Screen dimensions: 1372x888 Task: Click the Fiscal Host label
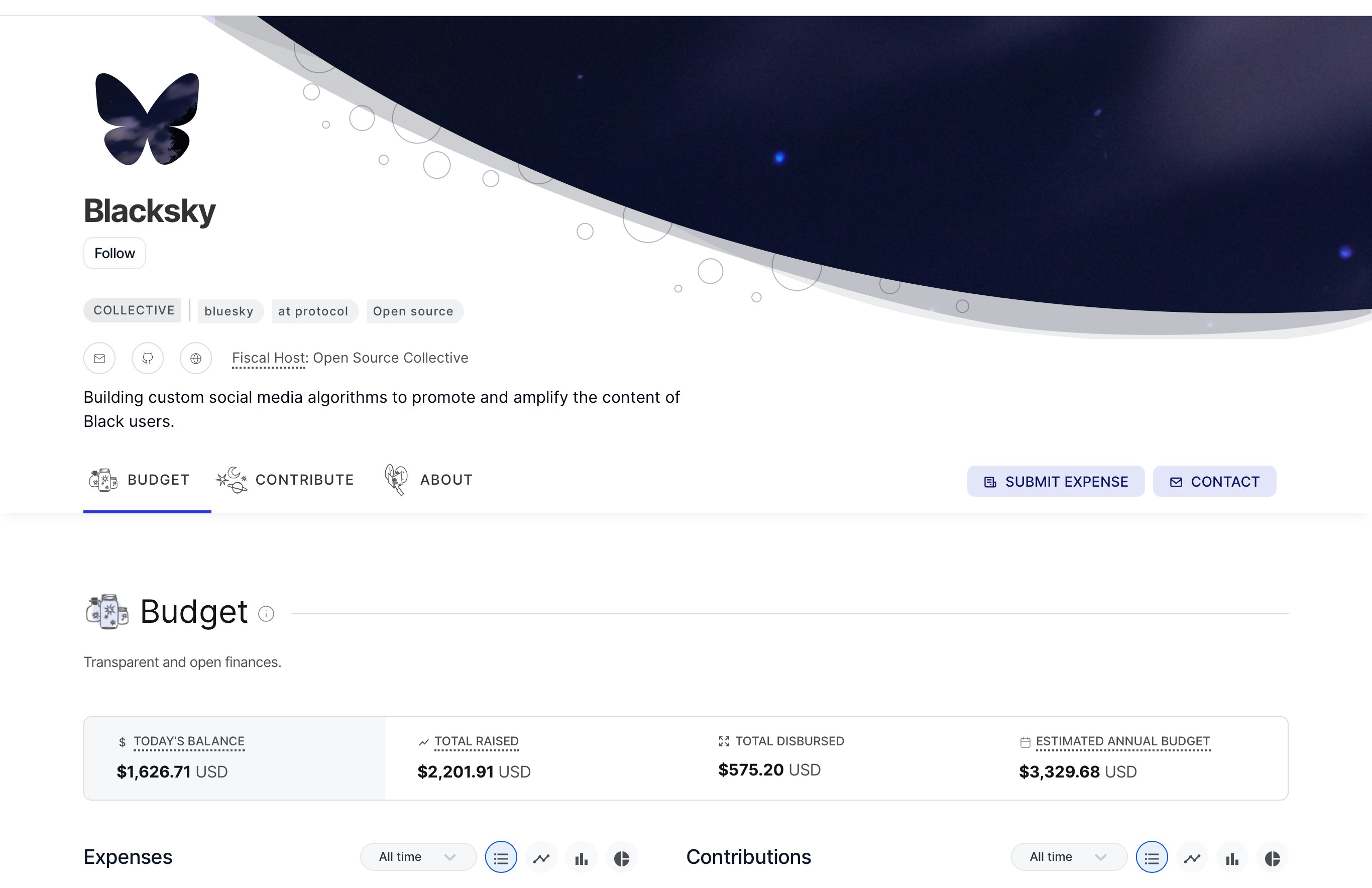click(x=269, y=358)
